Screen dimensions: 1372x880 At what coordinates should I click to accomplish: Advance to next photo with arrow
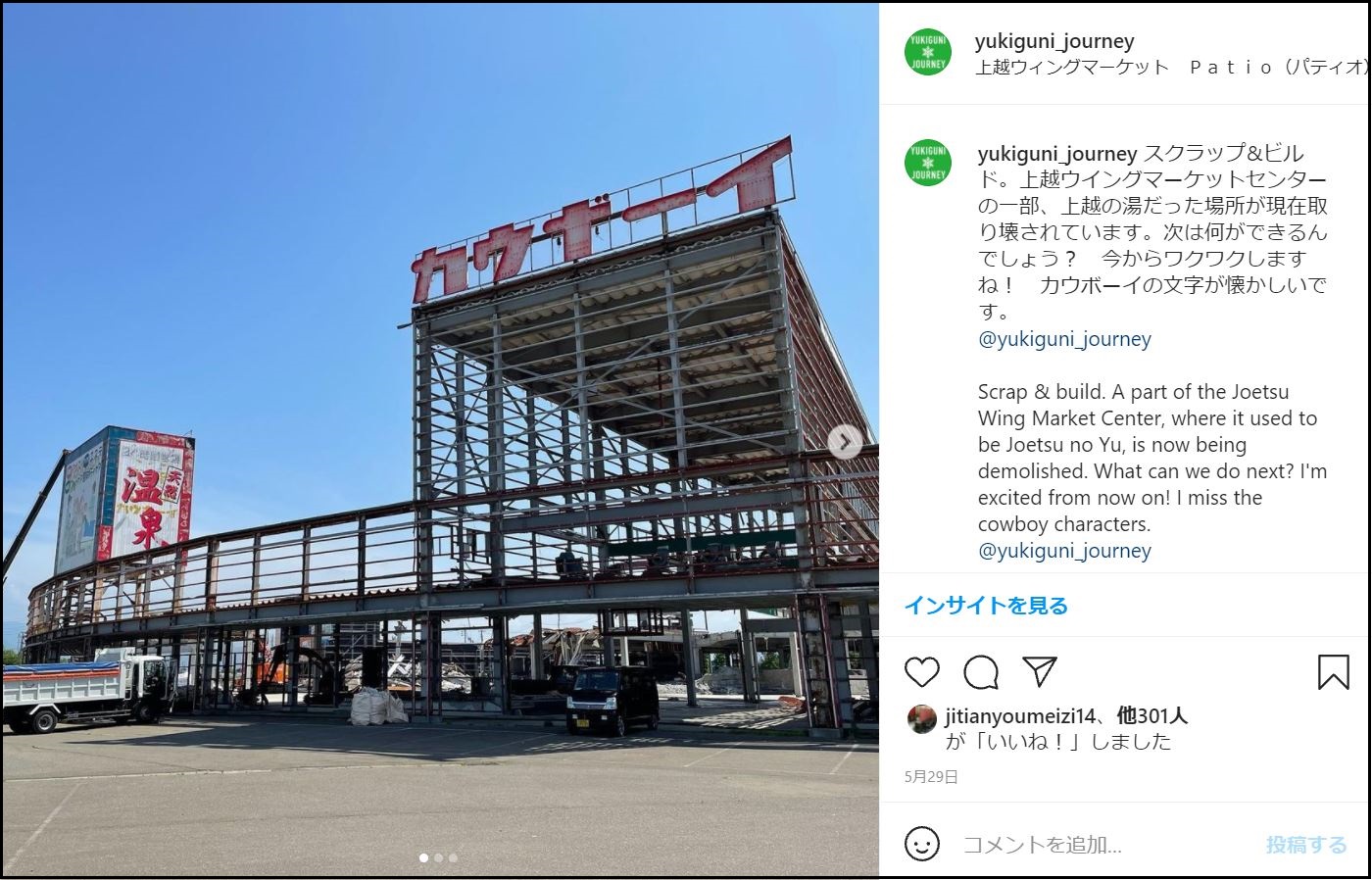pyautogui.click(x=845, y=442)
